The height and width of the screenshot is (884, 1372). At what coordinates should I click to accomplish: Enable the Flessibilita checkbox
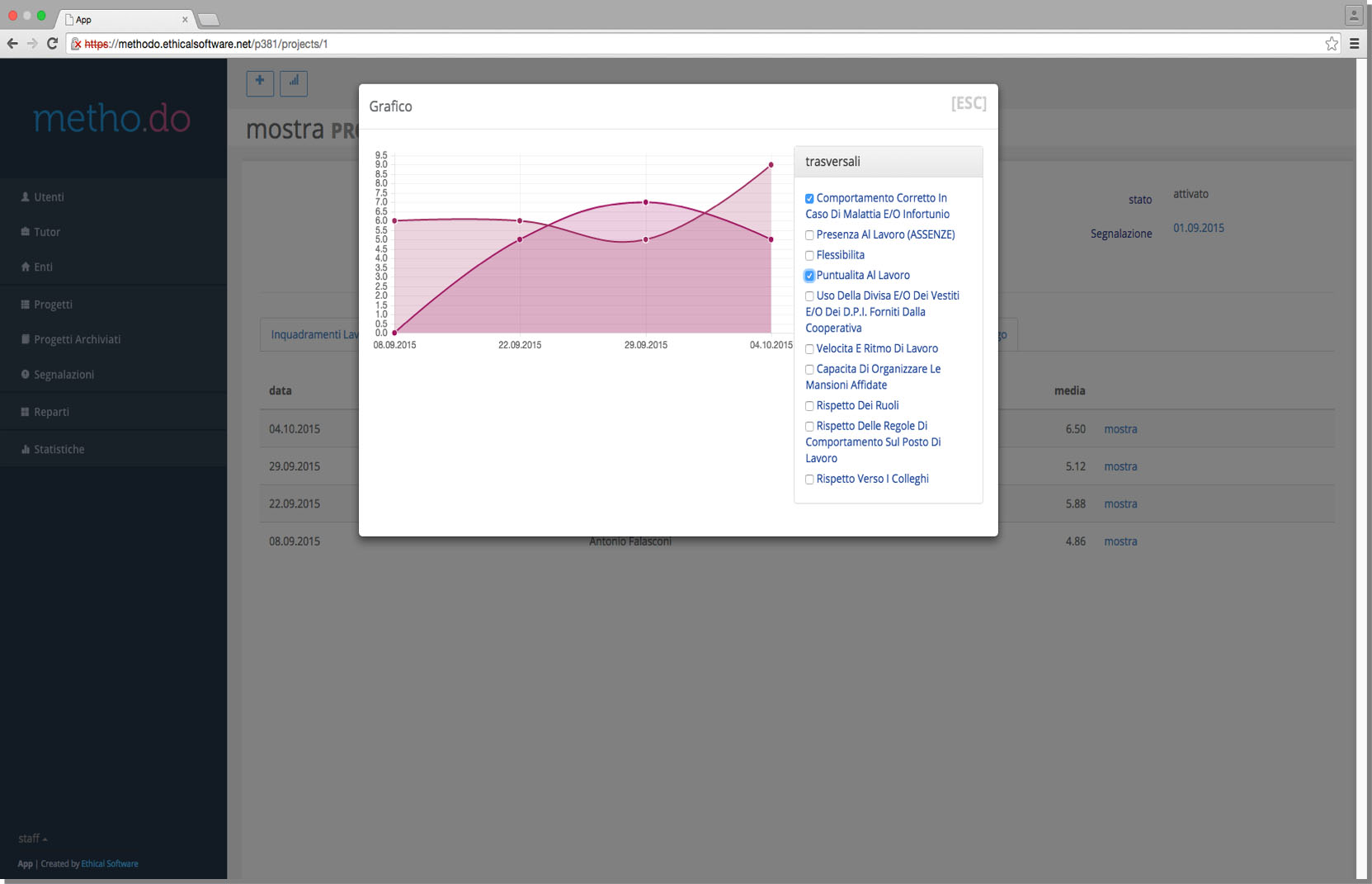pyautogui.click(x=809, y=256)
